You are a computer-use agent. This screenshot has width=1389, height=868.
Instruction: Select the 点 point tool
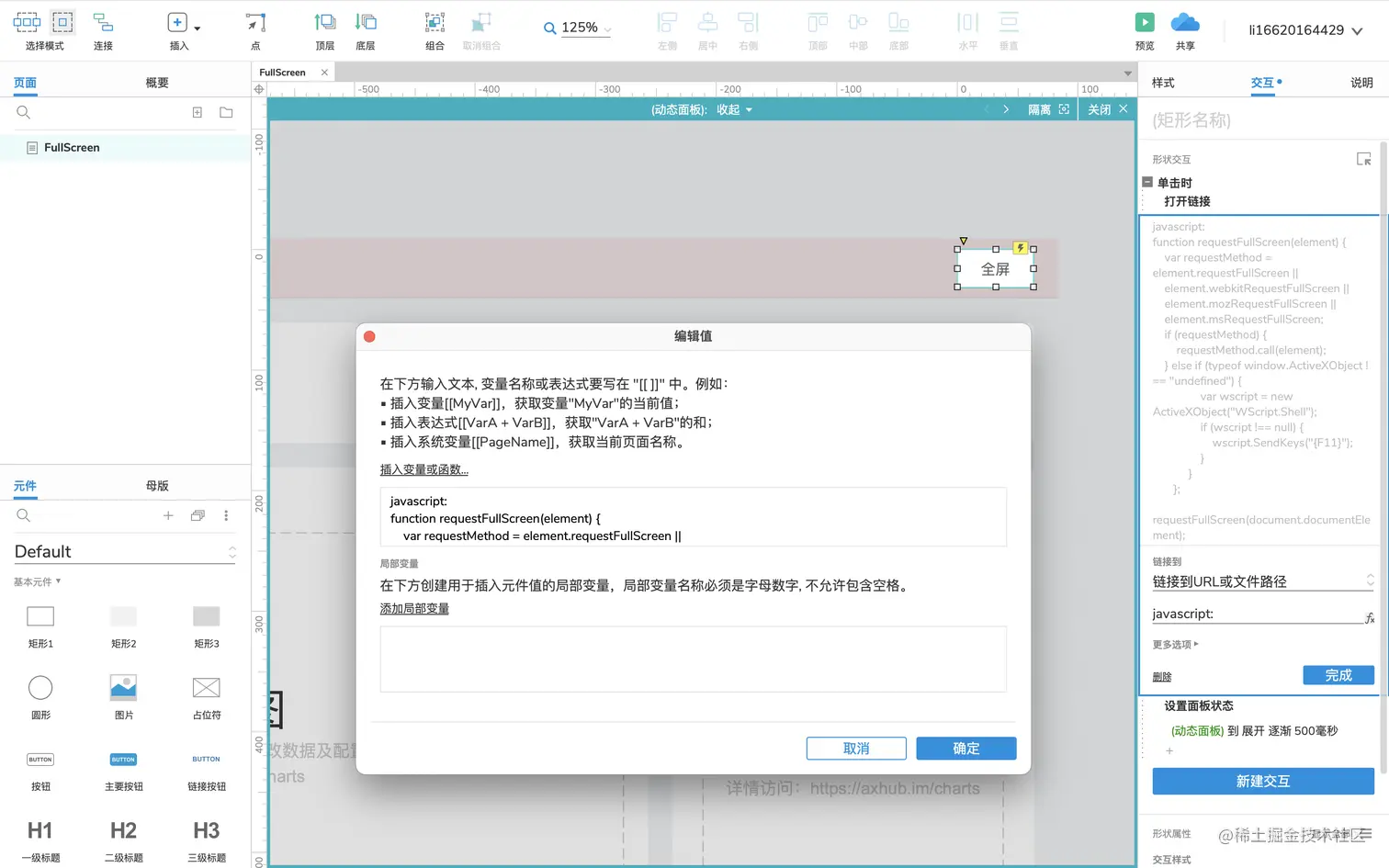255,30
